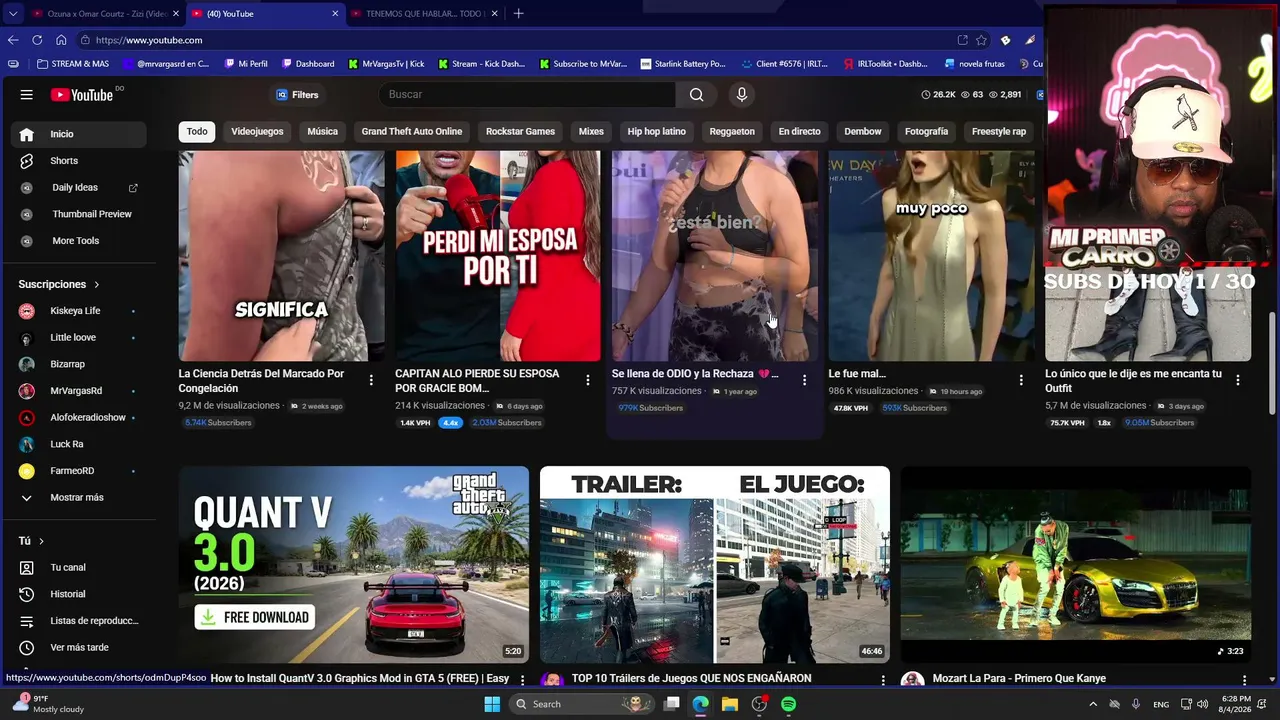The width and height of the screenshot is (1280, 720).
Task: Switch to the TENEMOS QUE HABLAR browser tab
Action: coord(425,14)
